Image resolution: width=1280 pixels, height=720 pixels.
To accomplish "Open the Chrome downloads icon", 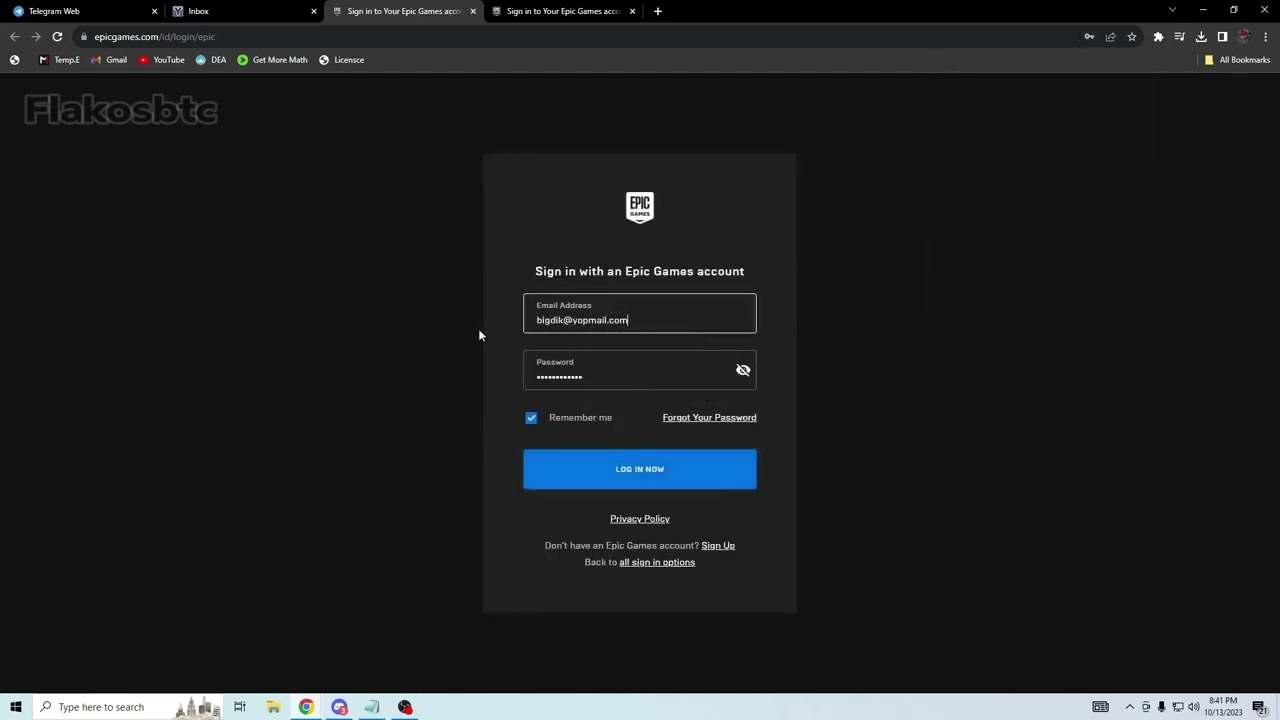I will 1201,37.
